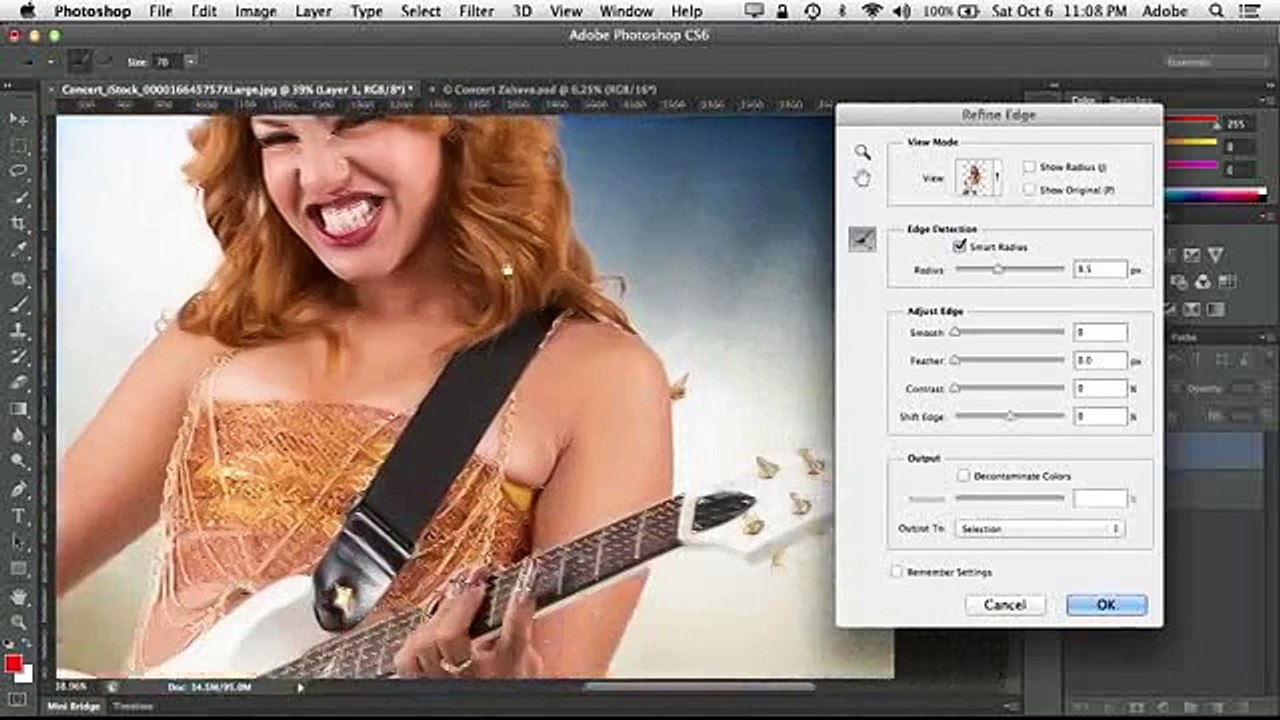Click the Cancel button
The height and width of the screenshot is (720, 1280).
point(1005,604)
